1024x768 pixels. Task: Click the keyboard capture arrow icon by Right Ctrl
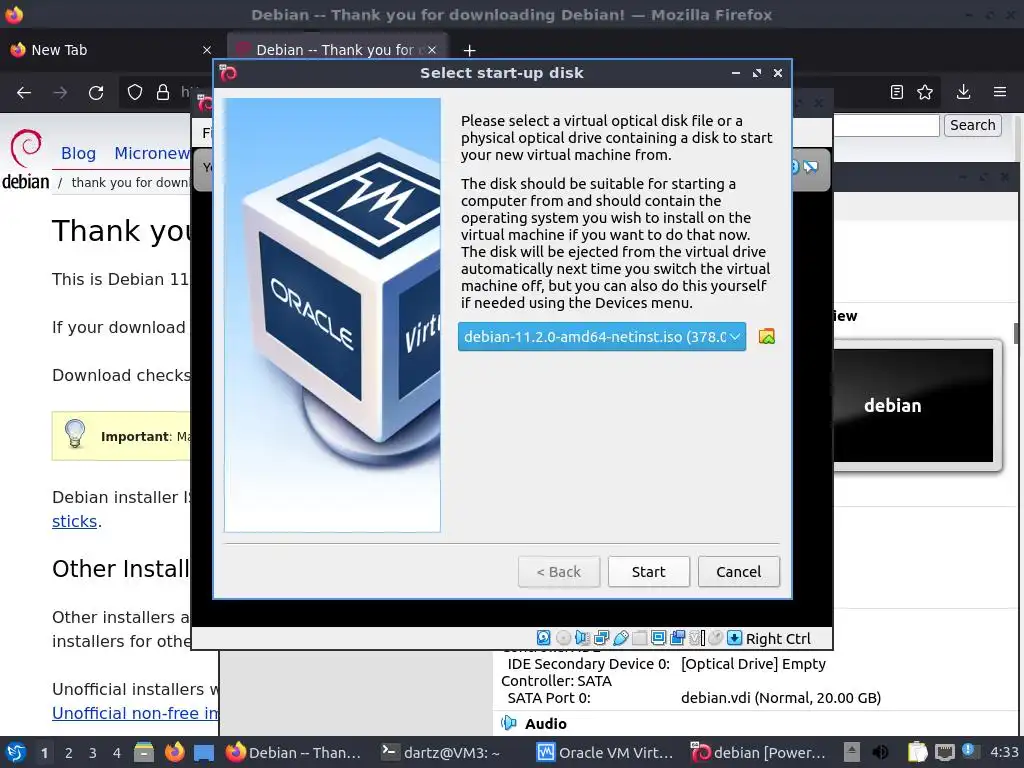click(735, 638)
